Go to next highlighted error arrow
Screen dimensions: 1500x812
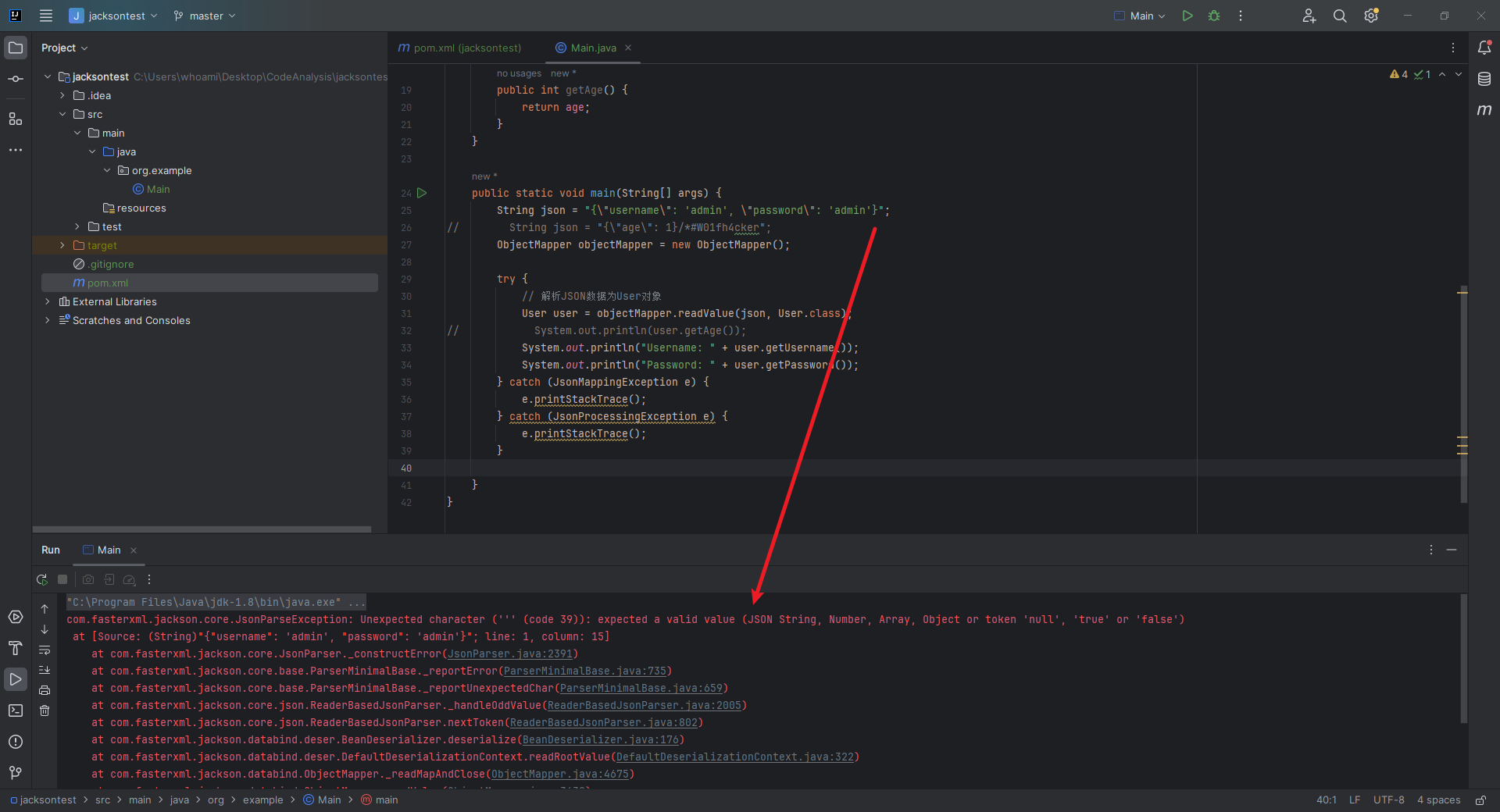(x=1459, y=74)
